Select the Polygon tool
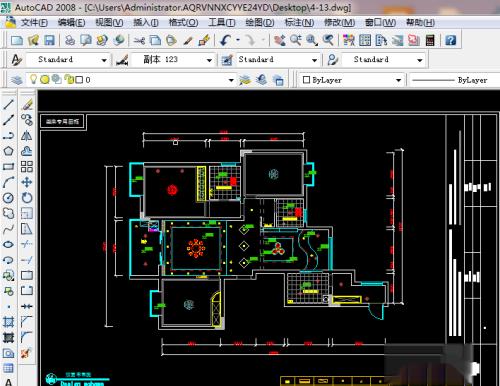Viewport: 500px width, 386px height. pos(8,151)
